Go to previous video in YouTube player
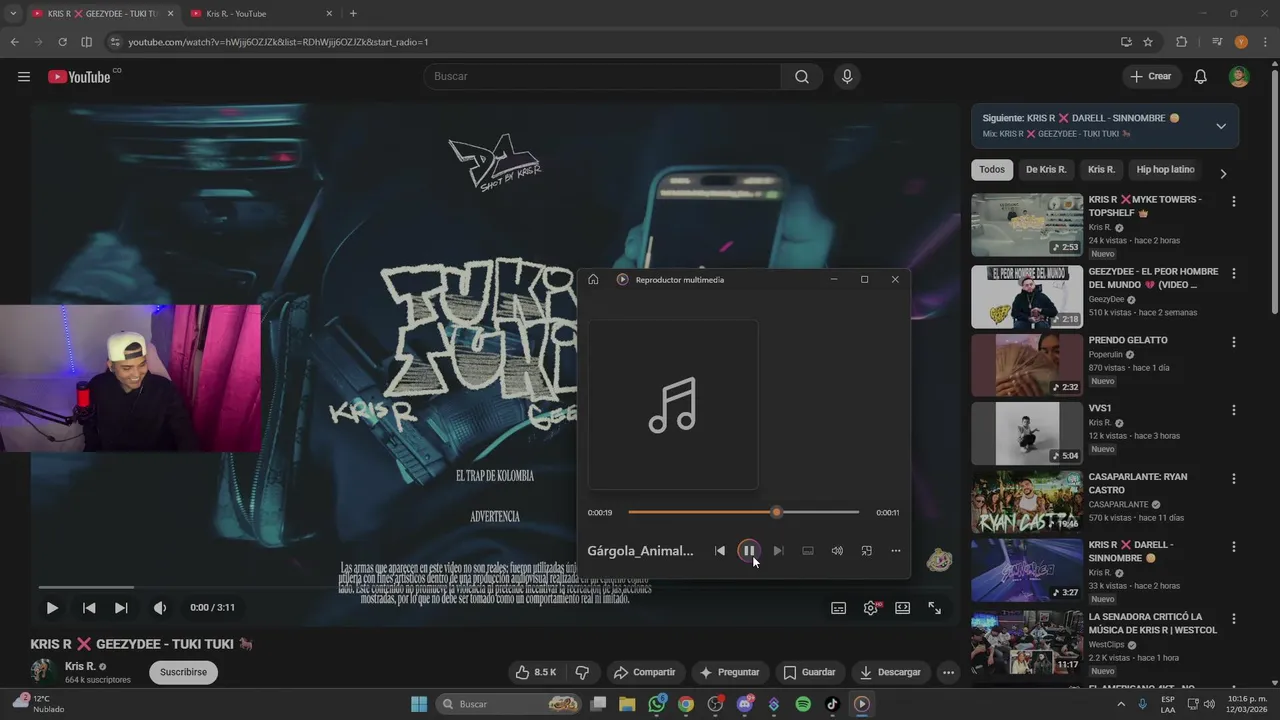 click(89, 607)
